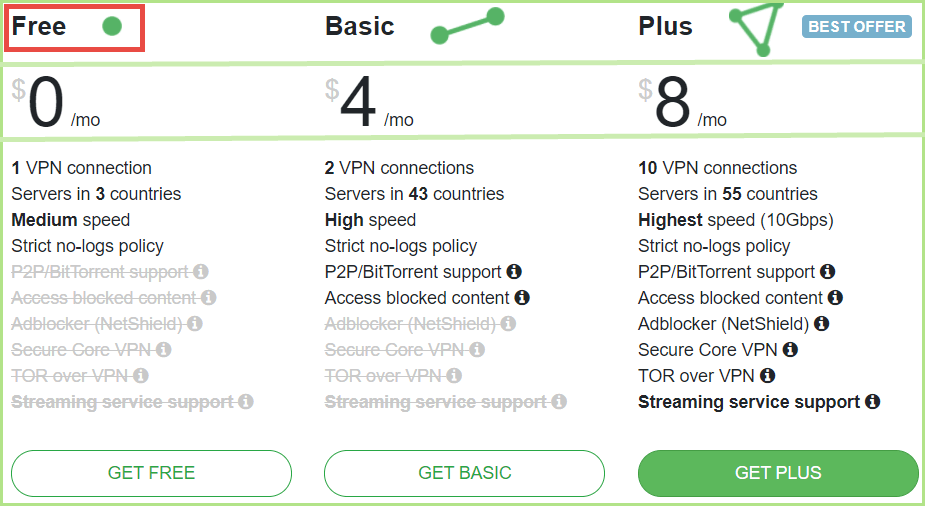
Task: Select the Free plan heading
Action: click(x=39, y=27)
